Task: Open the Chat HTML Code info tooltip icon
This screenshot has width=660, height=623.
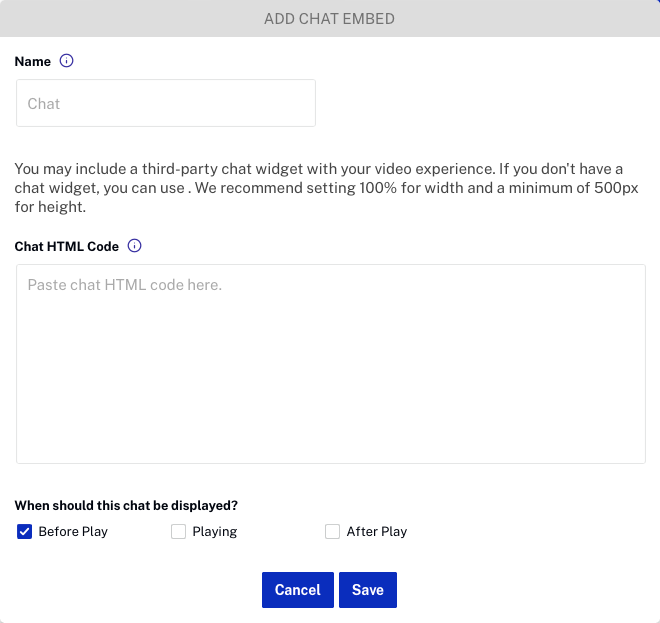Action: (134, 246)
